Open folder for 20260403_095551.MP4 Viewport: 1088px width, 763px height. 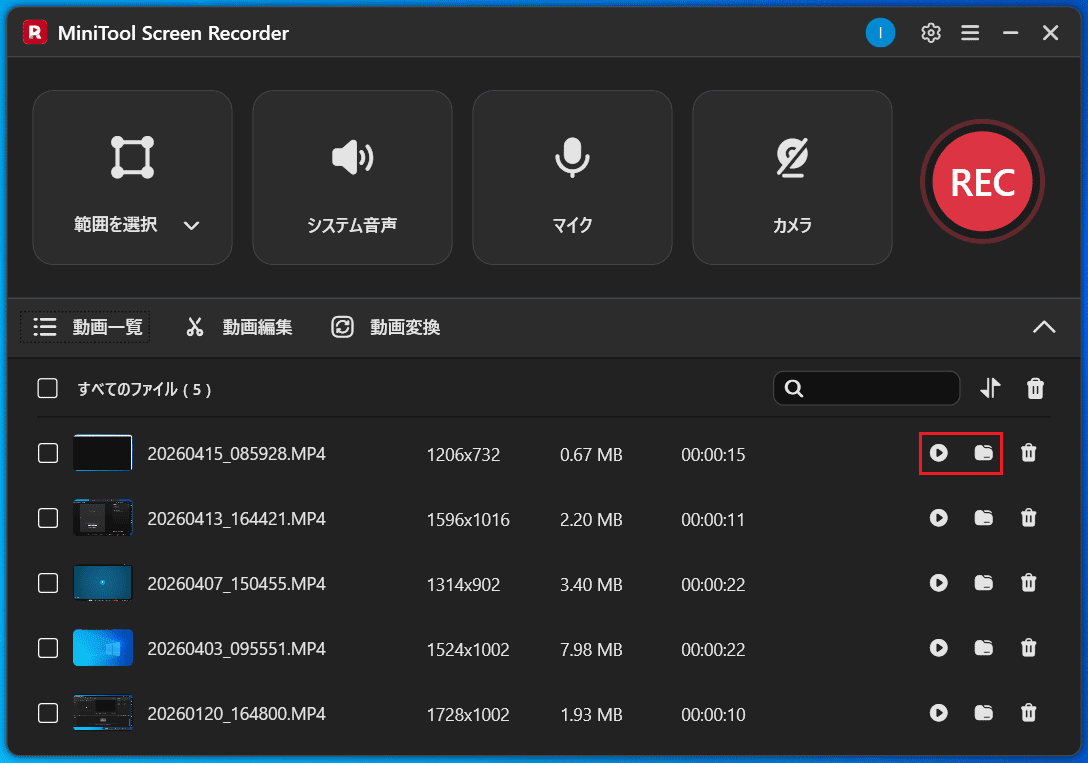[x=984, y=648]
